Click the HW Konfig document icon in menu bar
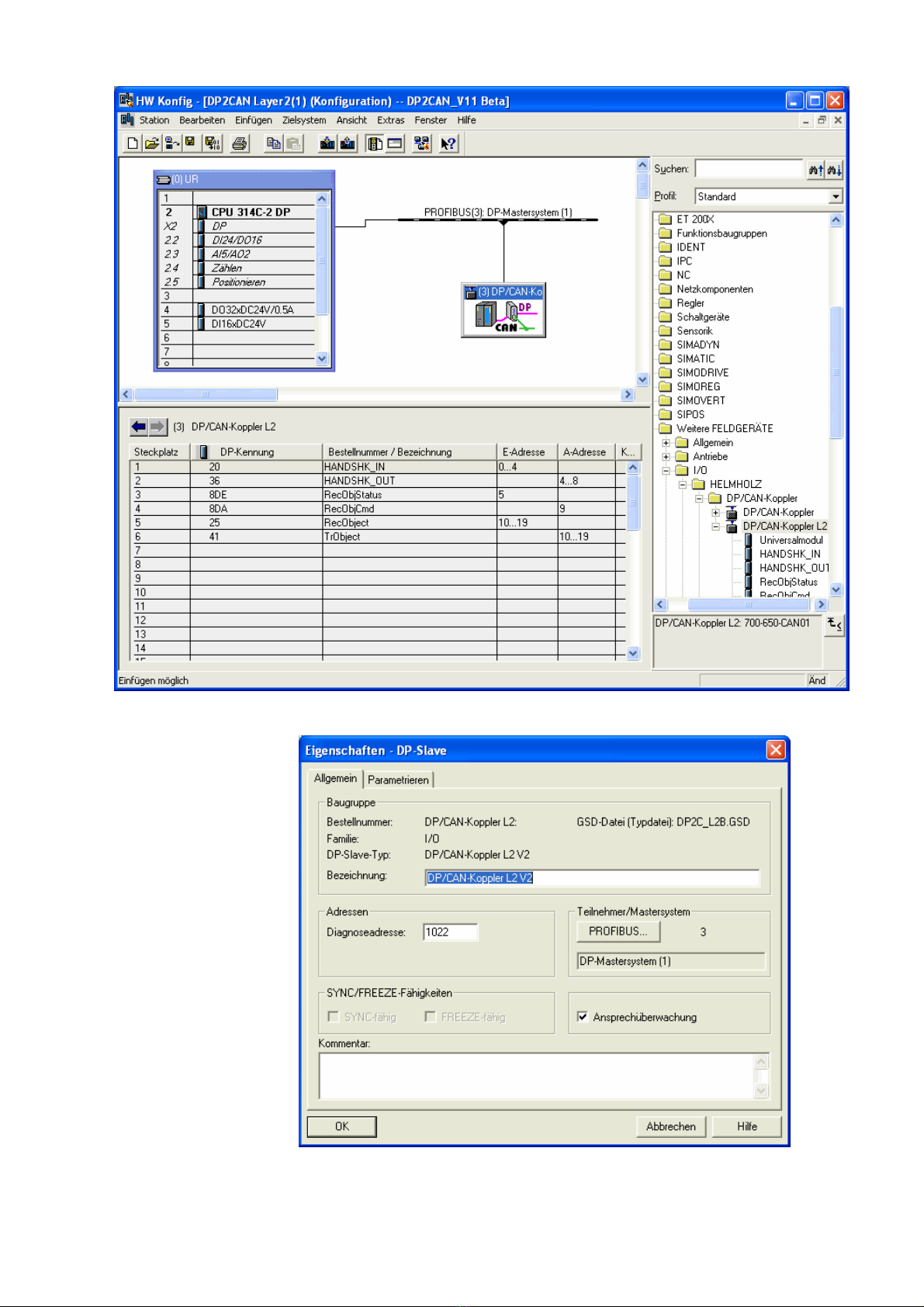 pyautogui.click(x=127, y=120)
